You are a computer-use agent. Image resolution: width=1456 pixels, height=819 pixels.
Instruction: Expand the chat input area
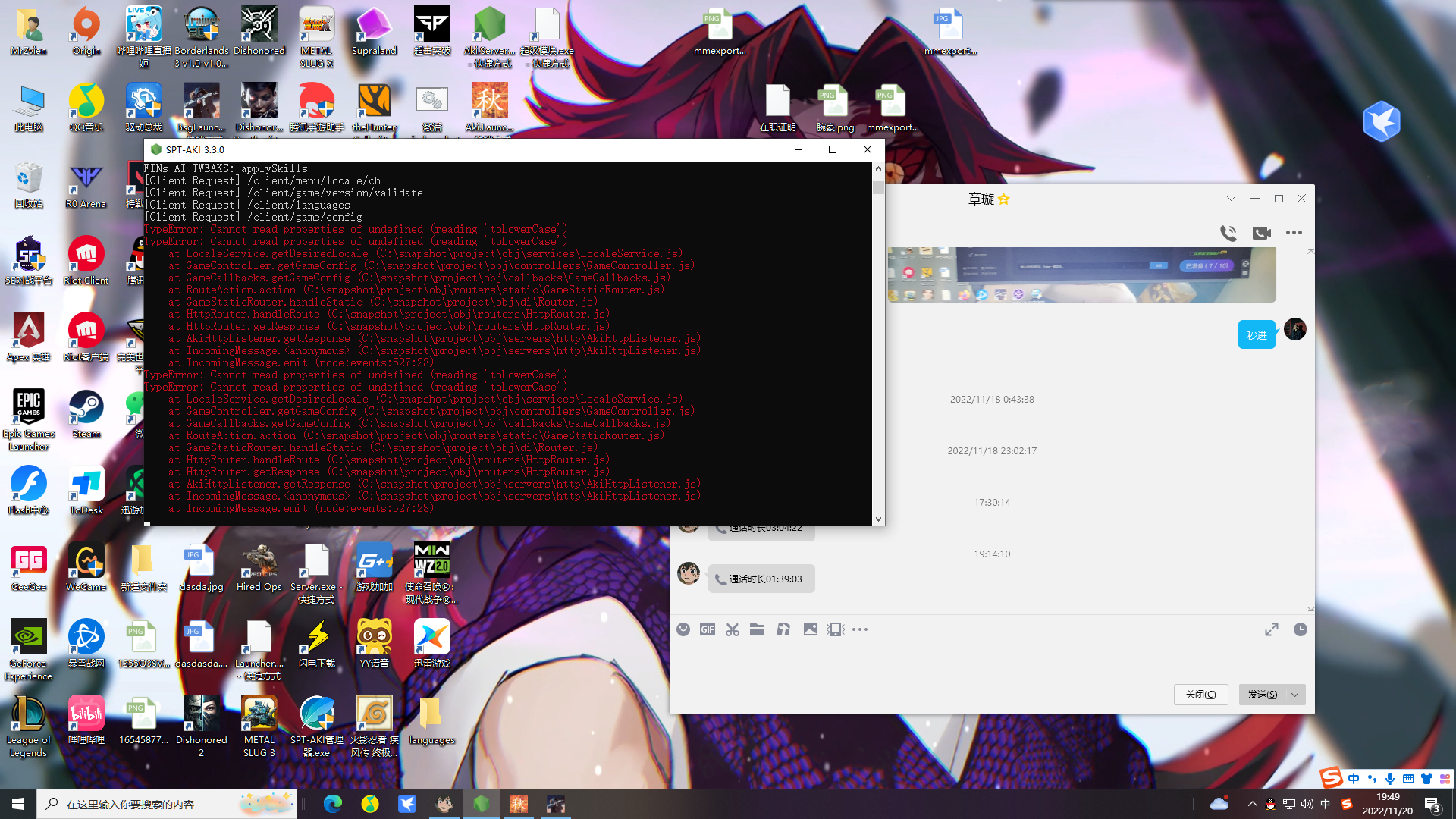1272,629
